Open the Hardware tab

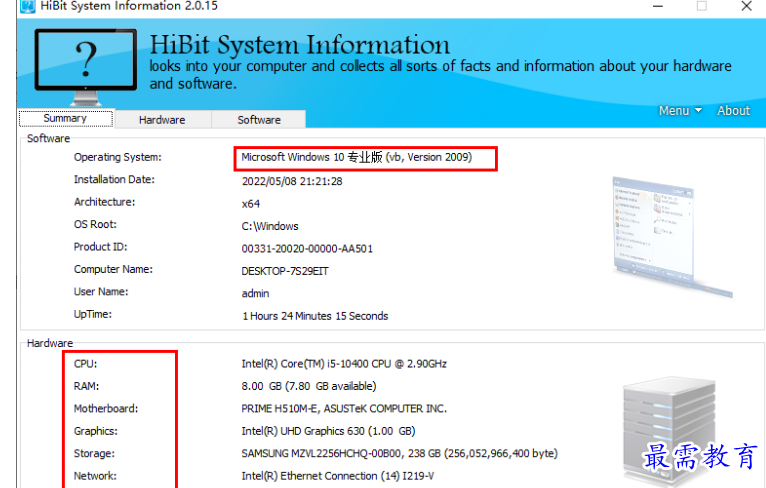(162, 120)
